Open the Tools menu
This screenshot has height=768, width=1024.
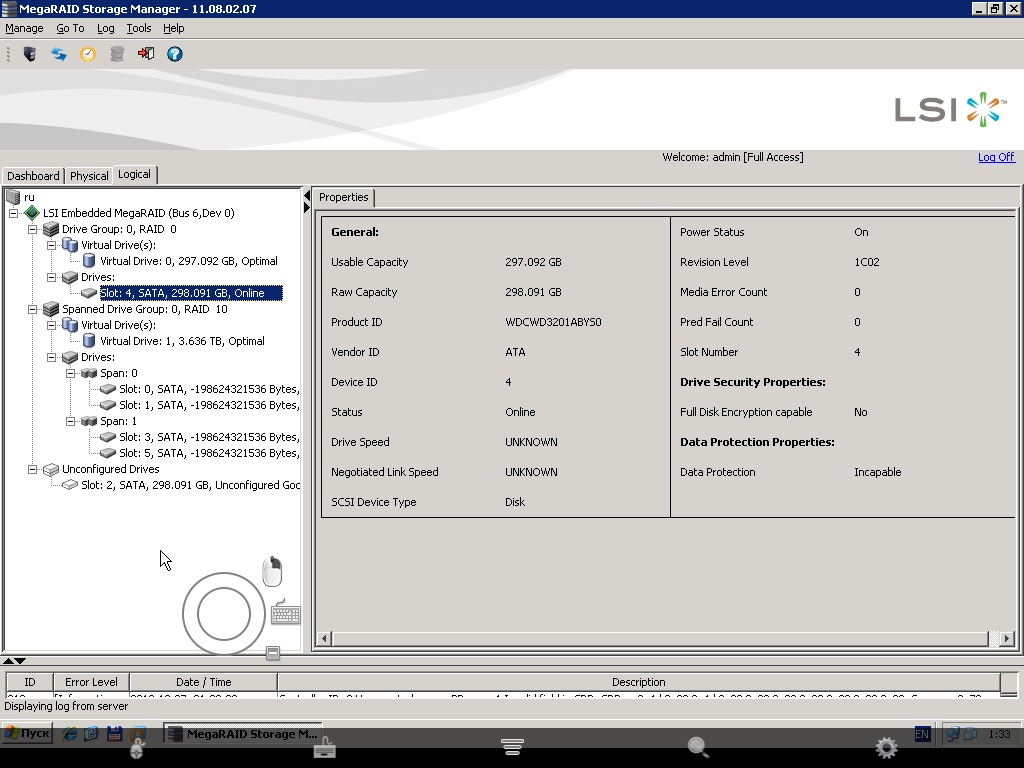point(138,28)
